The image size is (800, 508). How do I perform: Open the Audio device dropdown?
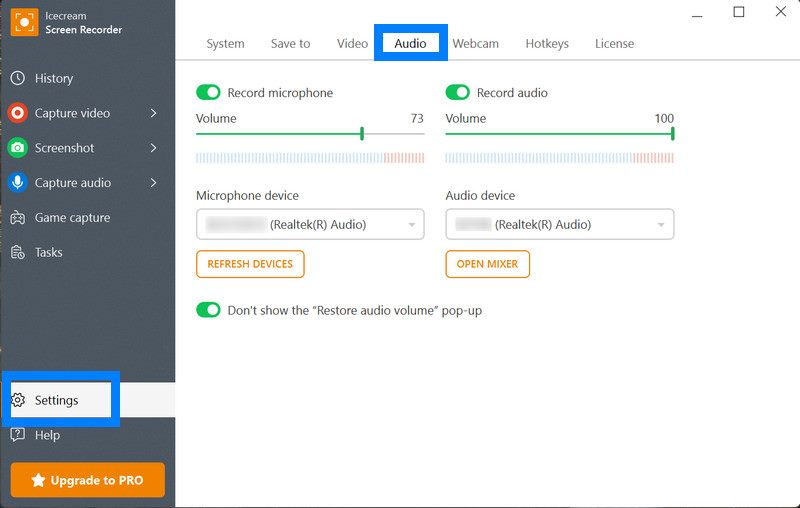click(x=559, y=225)
